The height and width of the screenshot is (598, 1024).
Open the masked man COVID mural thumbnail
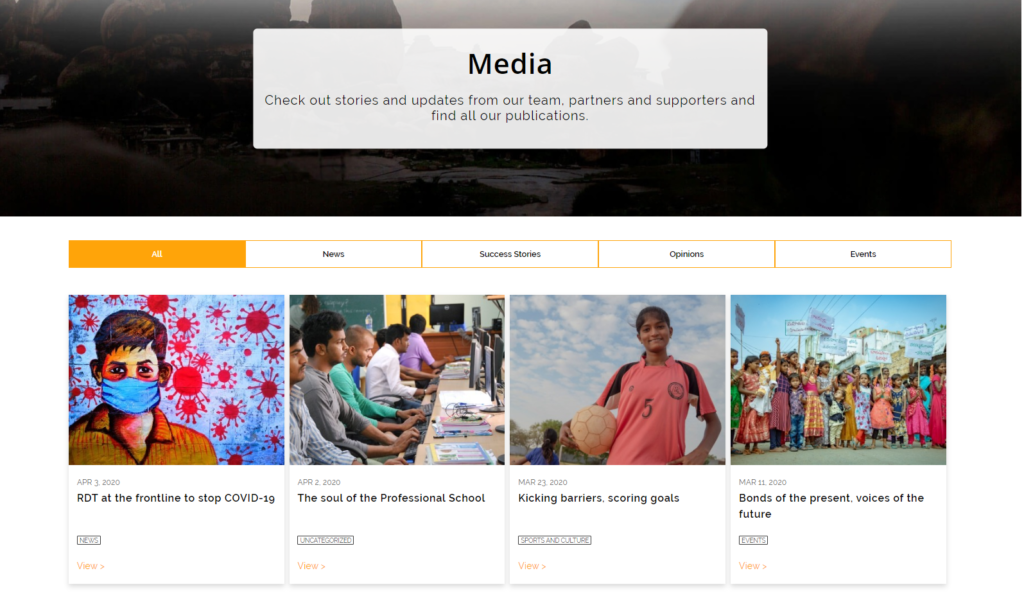click(176, 380)
